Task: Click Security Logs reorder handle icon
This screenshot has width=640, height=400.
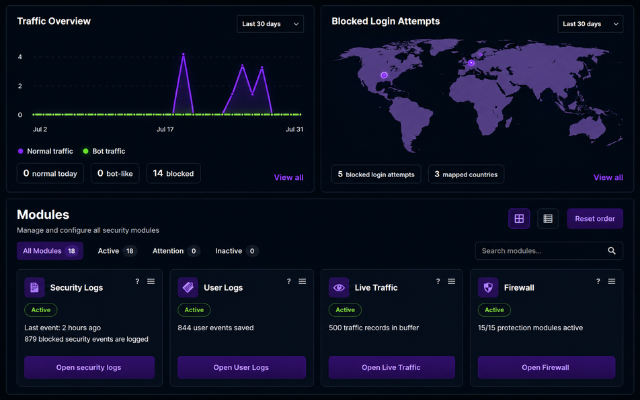Action: click(x=151, y=281)
